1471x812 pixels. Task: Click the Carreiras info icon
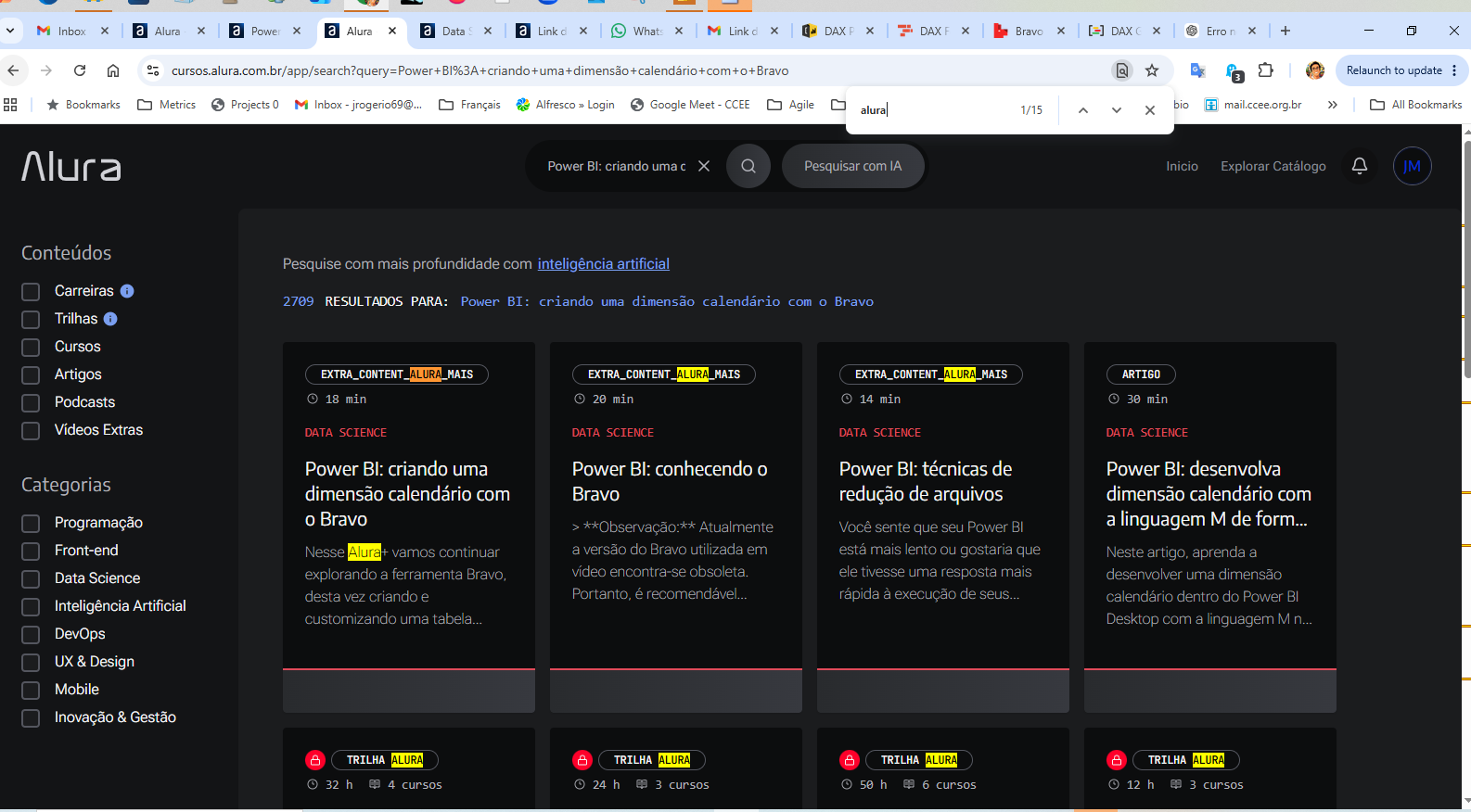pos(127,291)
